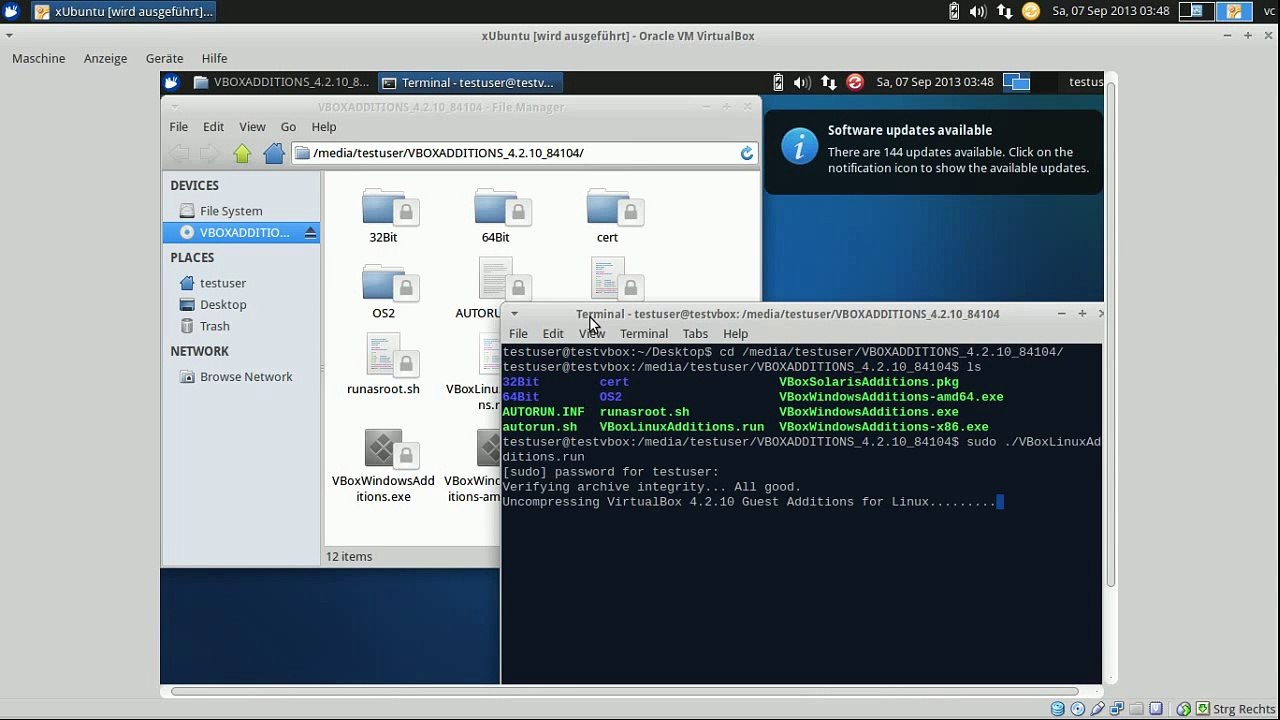
Task: Click VirtualBox horizontal scrollbar
Action: 624,691
